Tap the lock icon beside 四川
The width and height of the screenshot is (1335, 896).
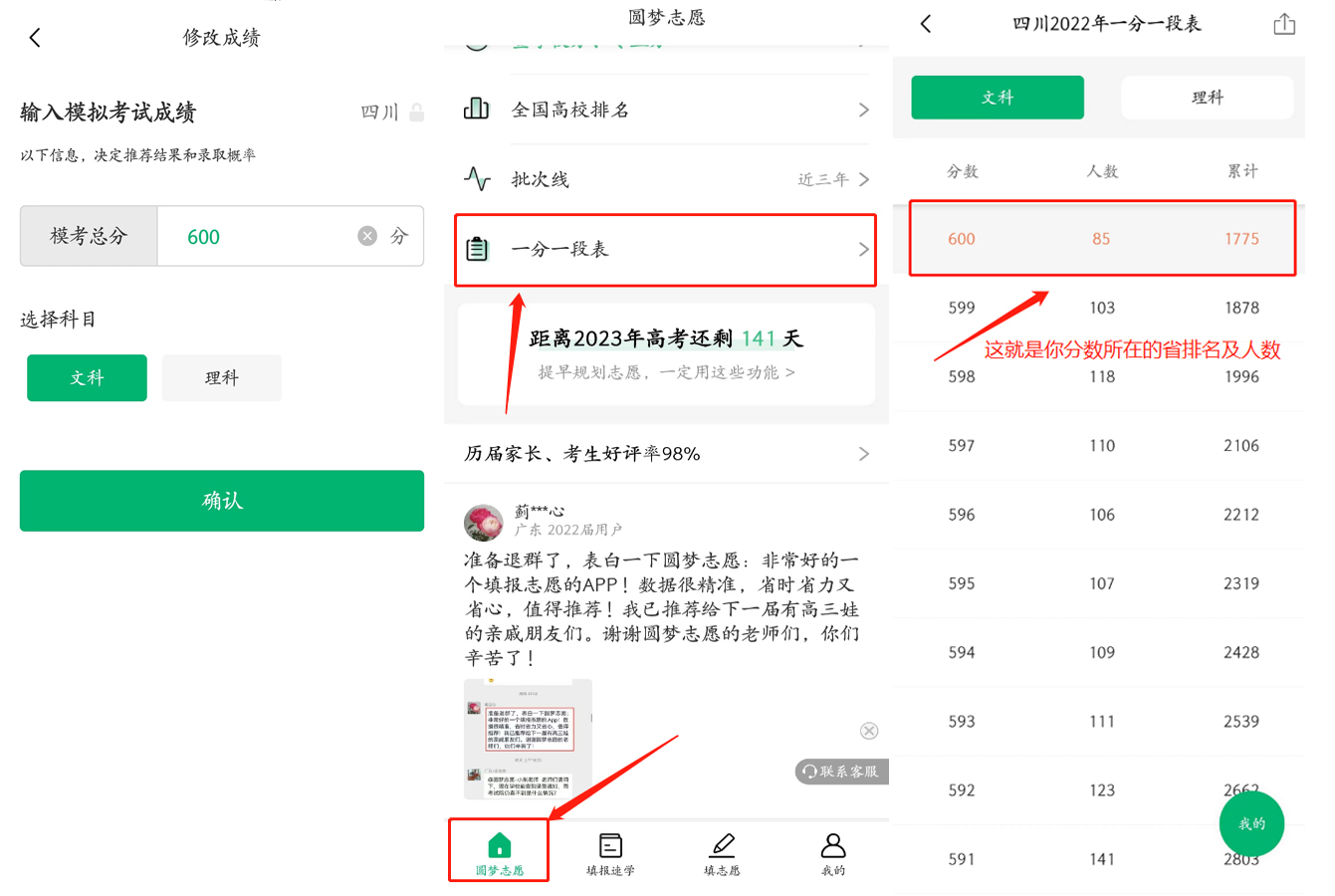point(417,112)
